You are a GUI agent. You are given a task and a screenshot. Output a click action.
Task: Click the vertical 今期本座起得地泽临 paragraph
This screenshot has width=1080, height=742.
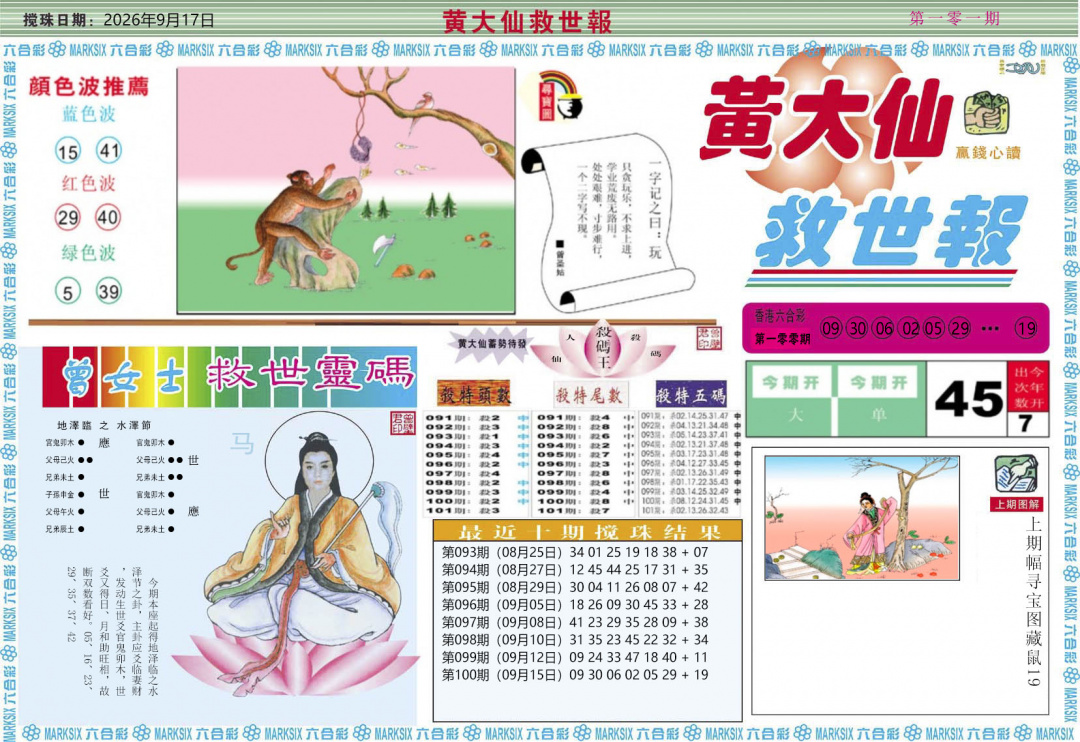click(112, 630)
